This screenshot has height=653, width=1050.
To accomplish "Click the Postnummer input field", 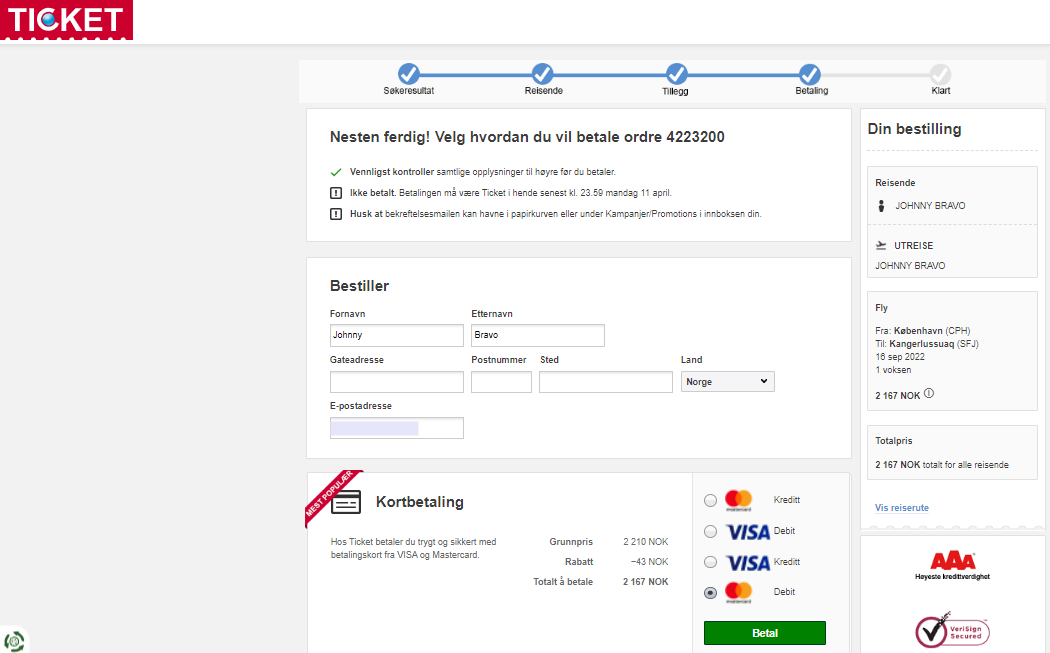I will 501,382.
